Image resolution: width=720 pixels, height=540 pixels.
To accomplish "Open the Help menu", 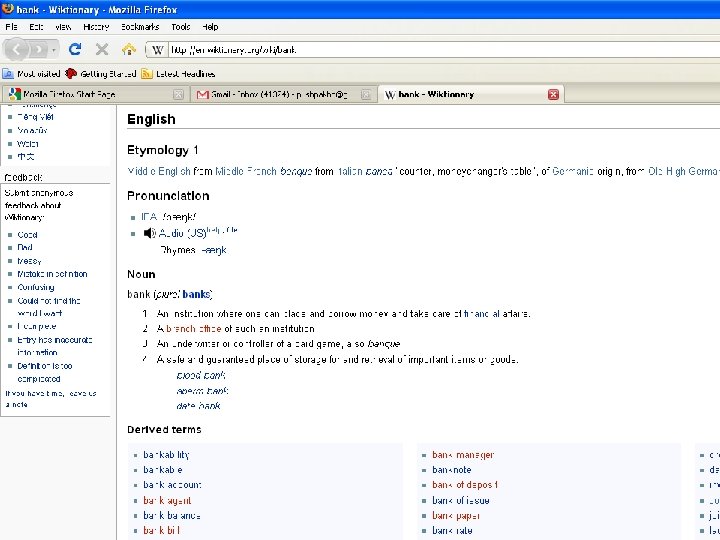I will click(210, 27).
